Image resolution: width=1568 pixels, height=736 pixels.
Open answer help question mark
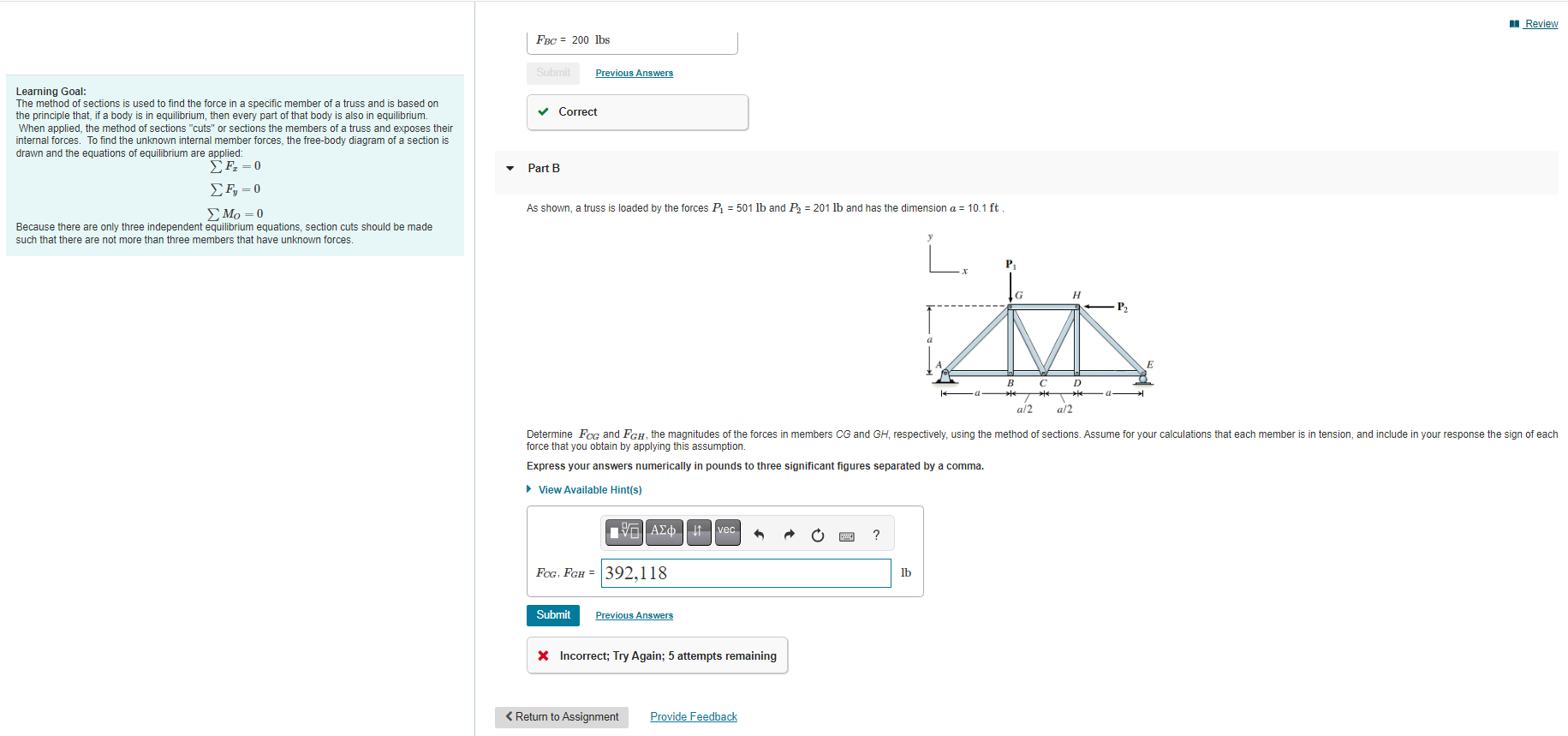(876, 535)
